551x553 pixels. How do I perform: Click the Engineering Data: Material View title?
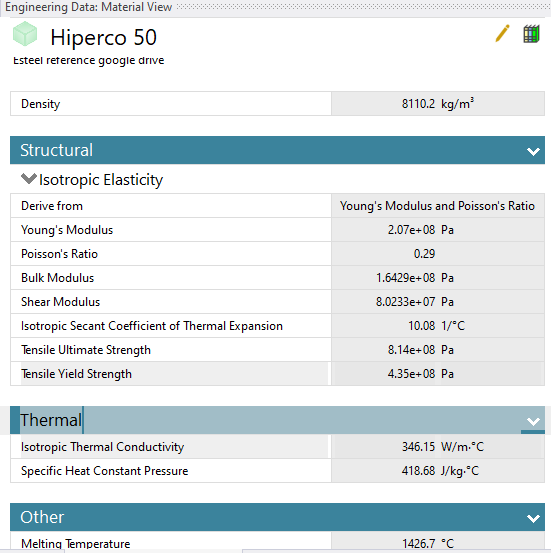click(x=89, y=7)
